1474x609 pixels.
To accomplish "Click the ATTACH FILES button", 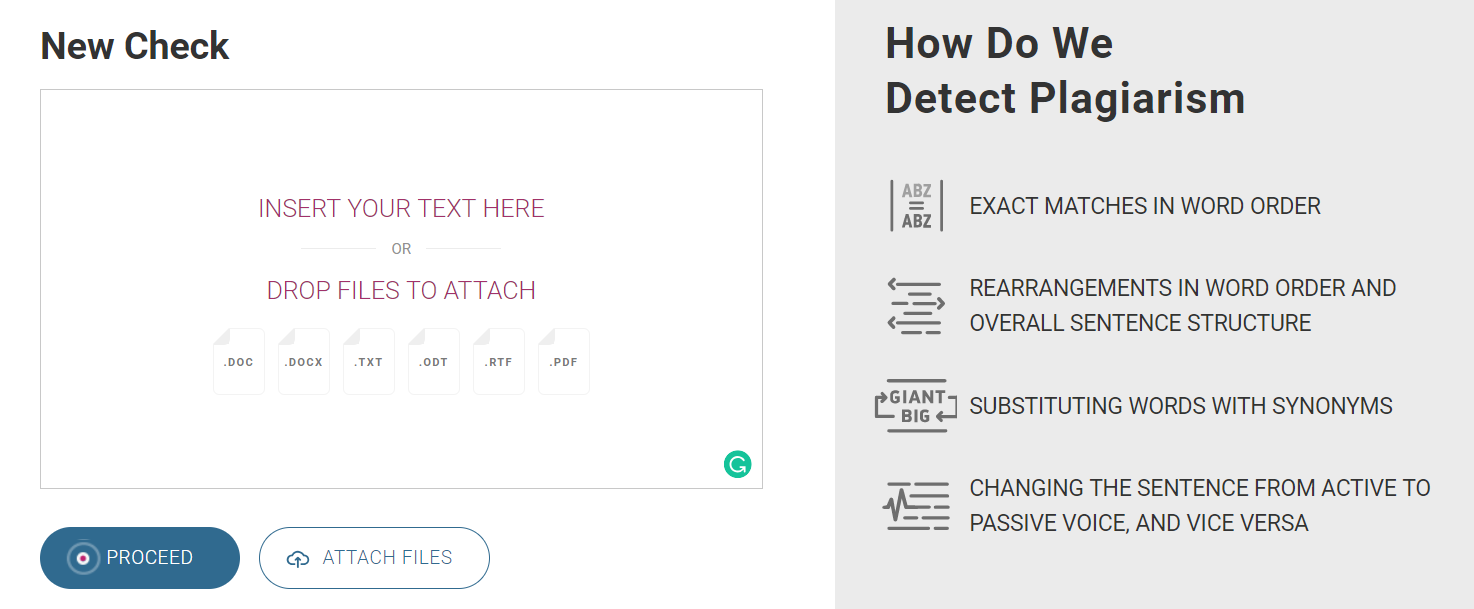I will pos(374,558).
